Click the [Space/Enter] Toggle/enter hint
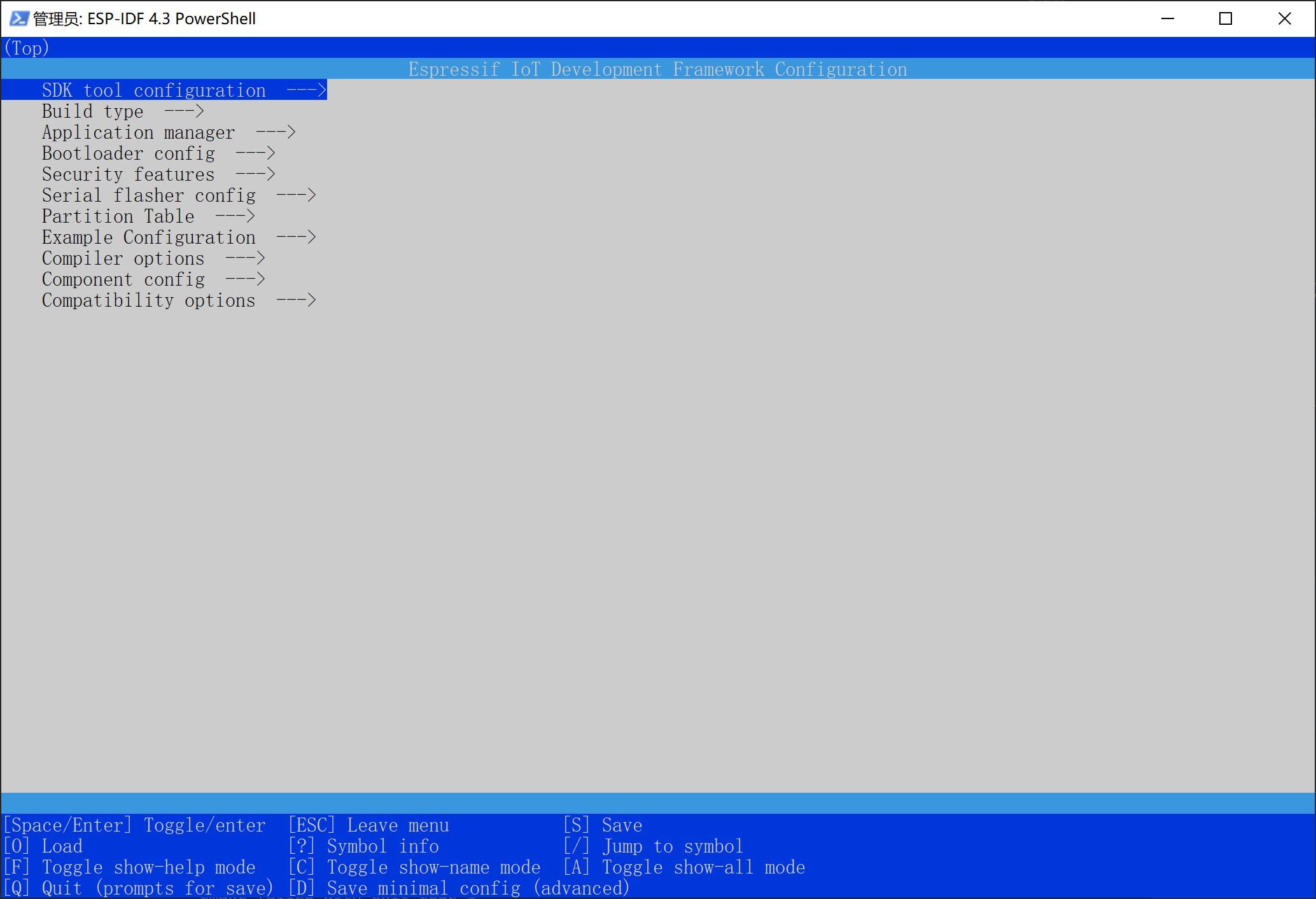The width and height of the screenshot is (1316, 899). (x=134, y=825)
